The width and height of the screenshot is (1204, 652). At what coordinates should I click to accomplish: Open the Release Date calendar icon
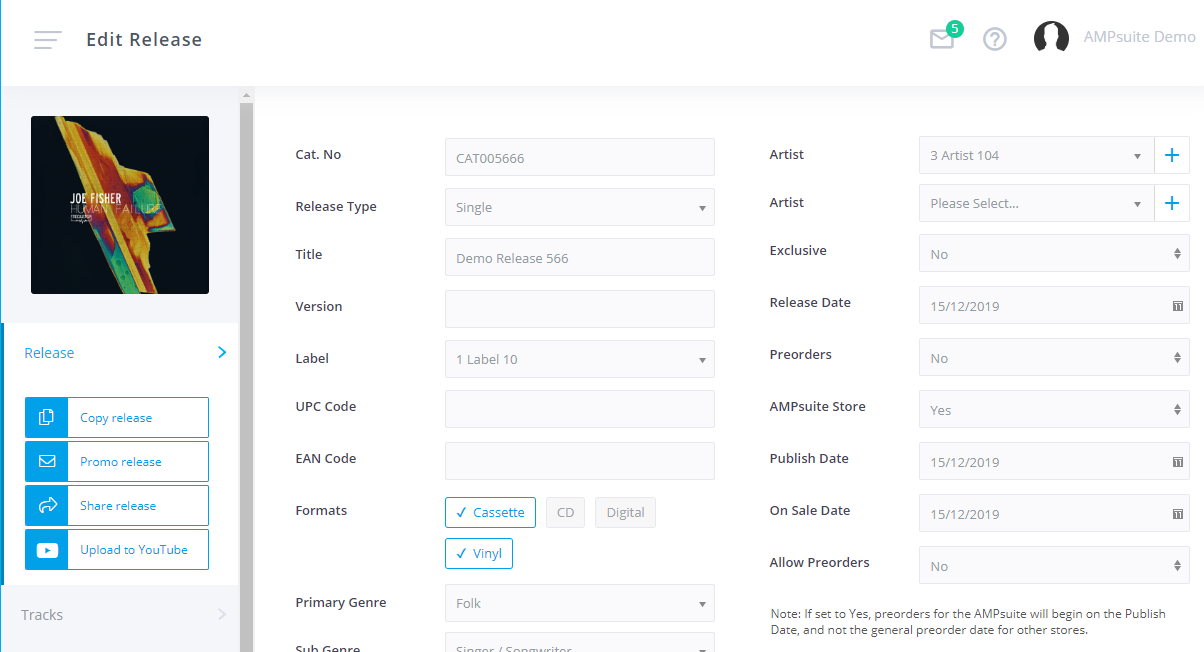[1177, 305]
